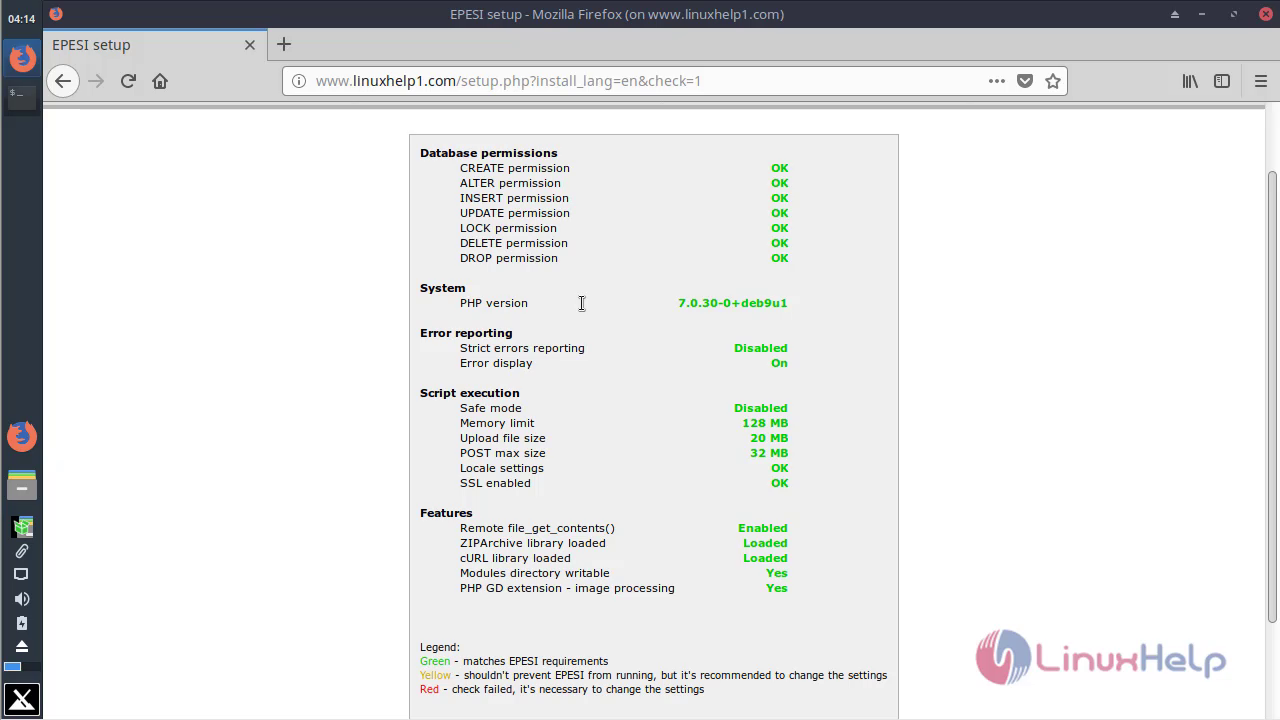The height and width of the screenshot is (720, 1280).
Task: Click the display screen tray icon
Action: [x=22, y=575]
